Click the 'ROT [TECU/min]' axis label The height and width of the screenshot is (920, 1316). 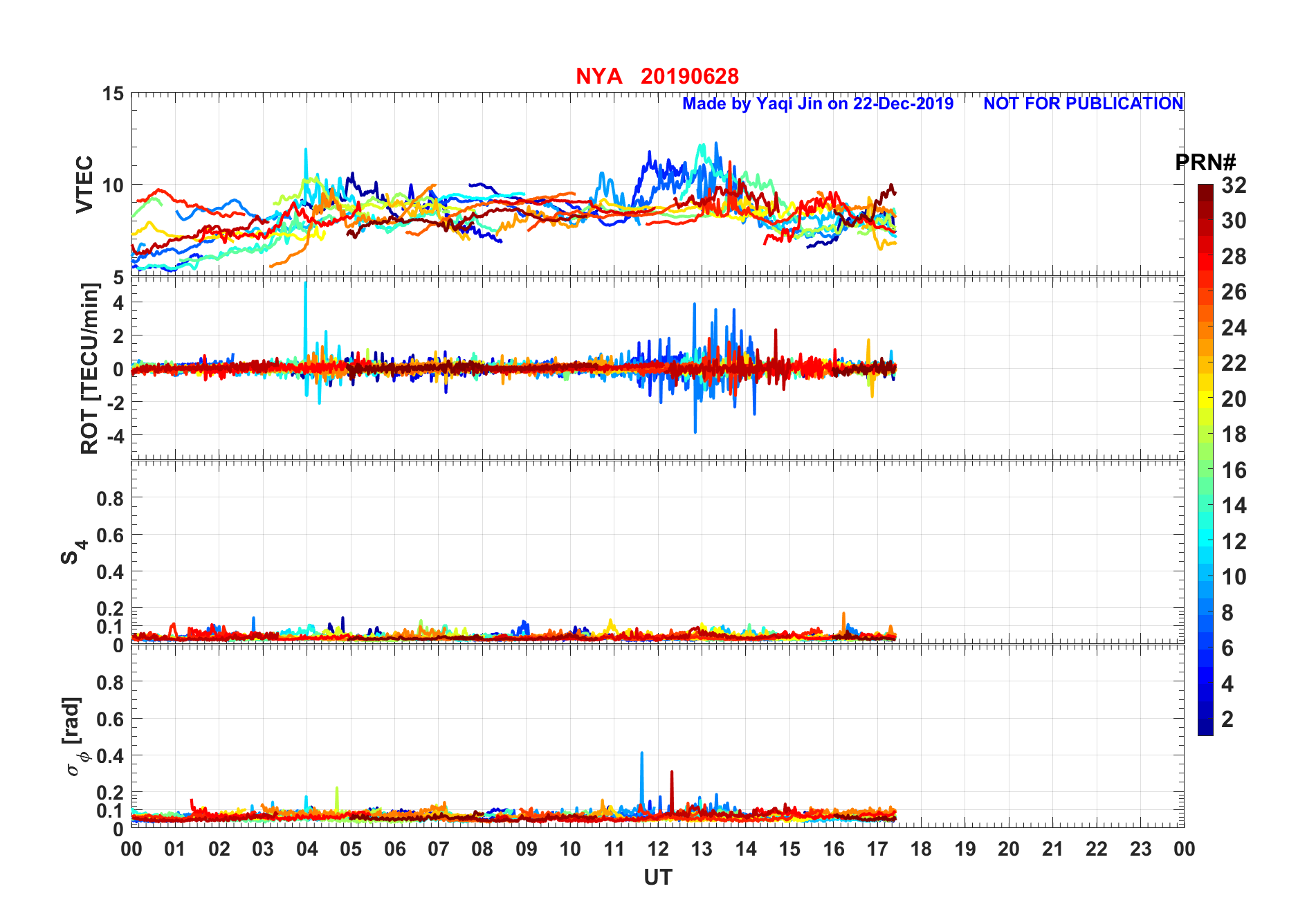90,368
